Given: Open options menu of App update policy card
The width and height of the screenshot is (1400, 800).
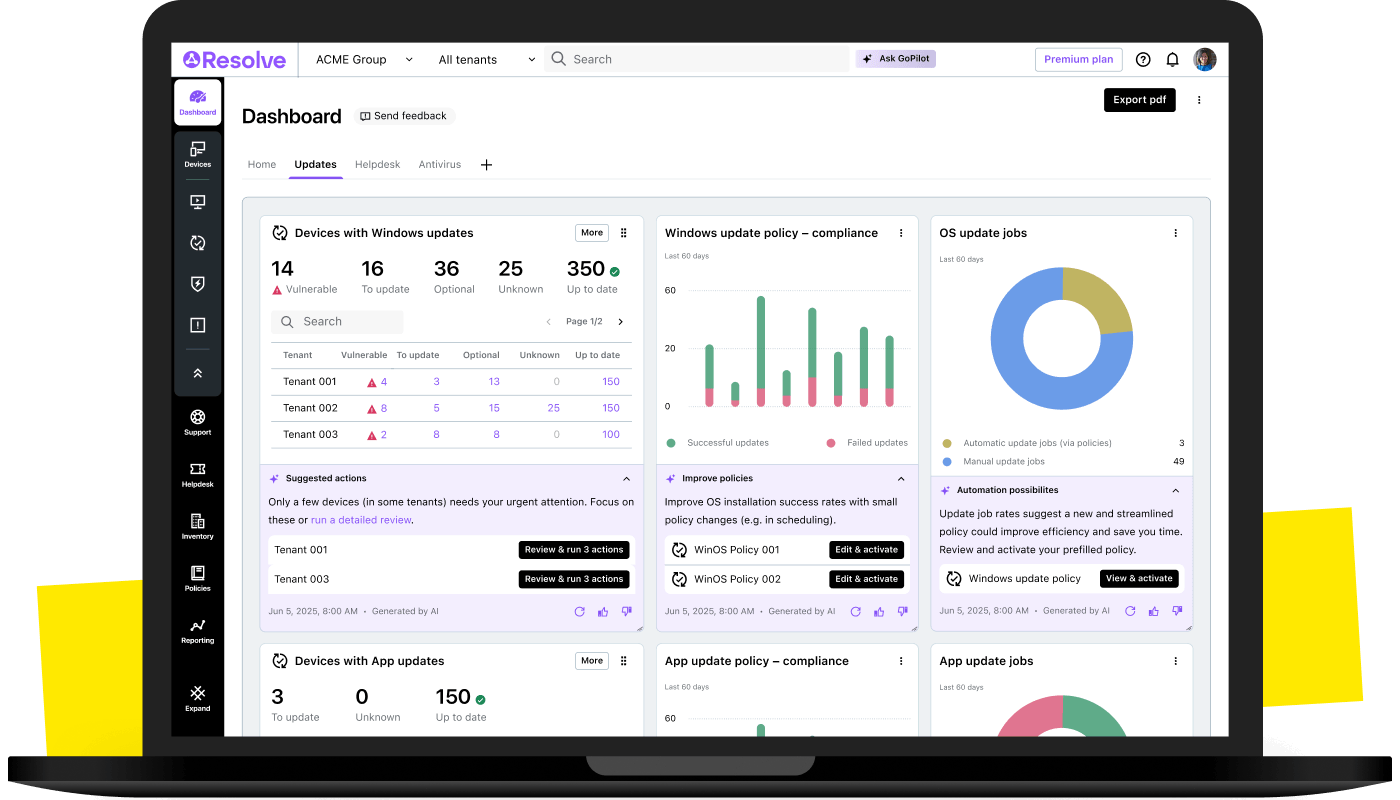Looking at the screenshot, I should pyautogui.click(x=901, y=661).
